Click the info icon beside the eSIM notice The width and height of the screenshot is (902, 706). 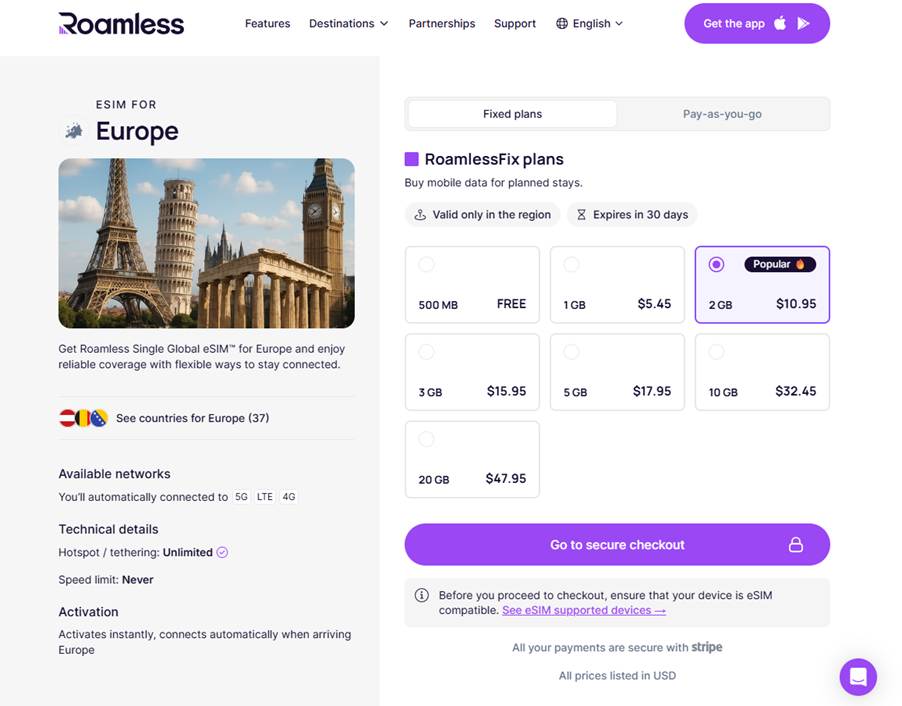click(x=422, y=595)
